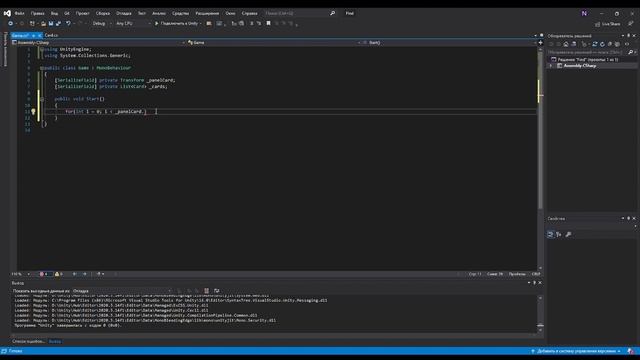Collapse the Start method region
Image resolution: width=640 pixels, height=360 pixels.
coord(42,99)
